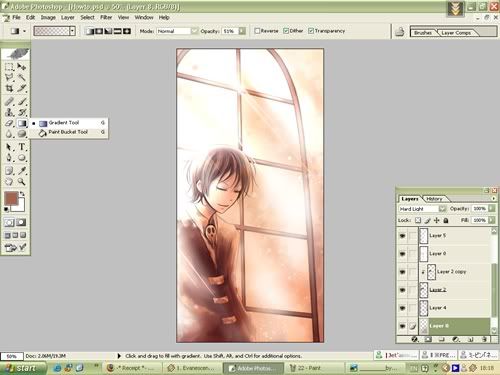Image resolution: width=500 pixels, height=375 pixels.
Task: Open the File menu
Action: click(x=16, y=17)
